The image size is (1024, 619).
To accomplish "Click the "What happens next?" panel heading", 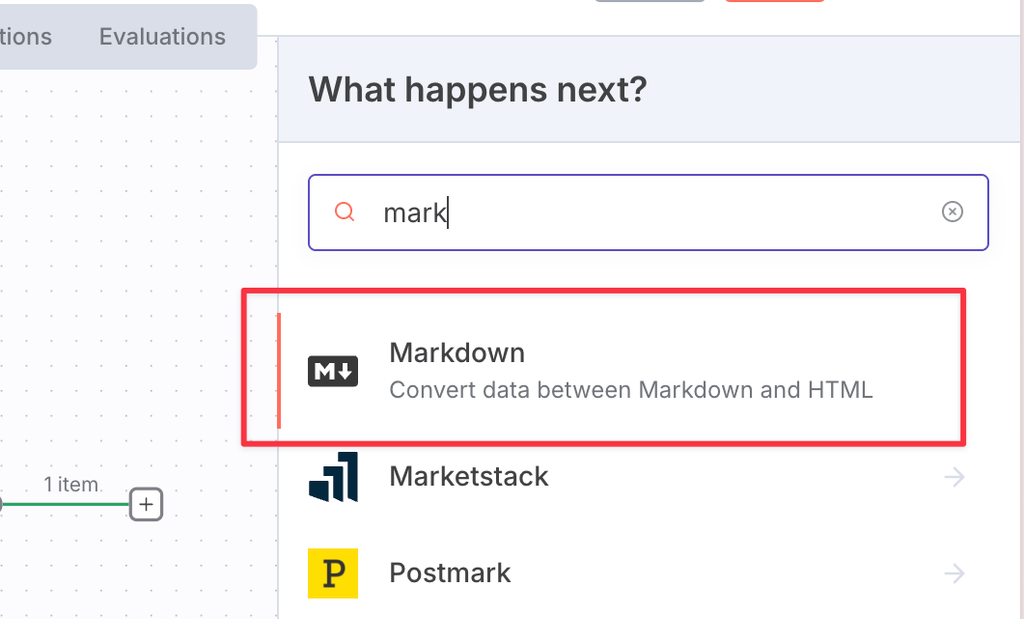I will click(477, 89).
